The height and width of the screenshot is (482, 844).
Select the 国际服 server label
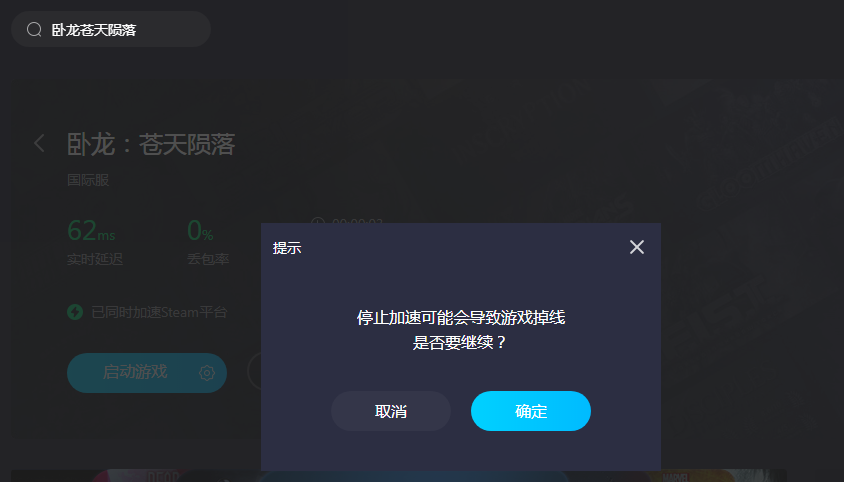pyautogui.click(x=88, y=180)
